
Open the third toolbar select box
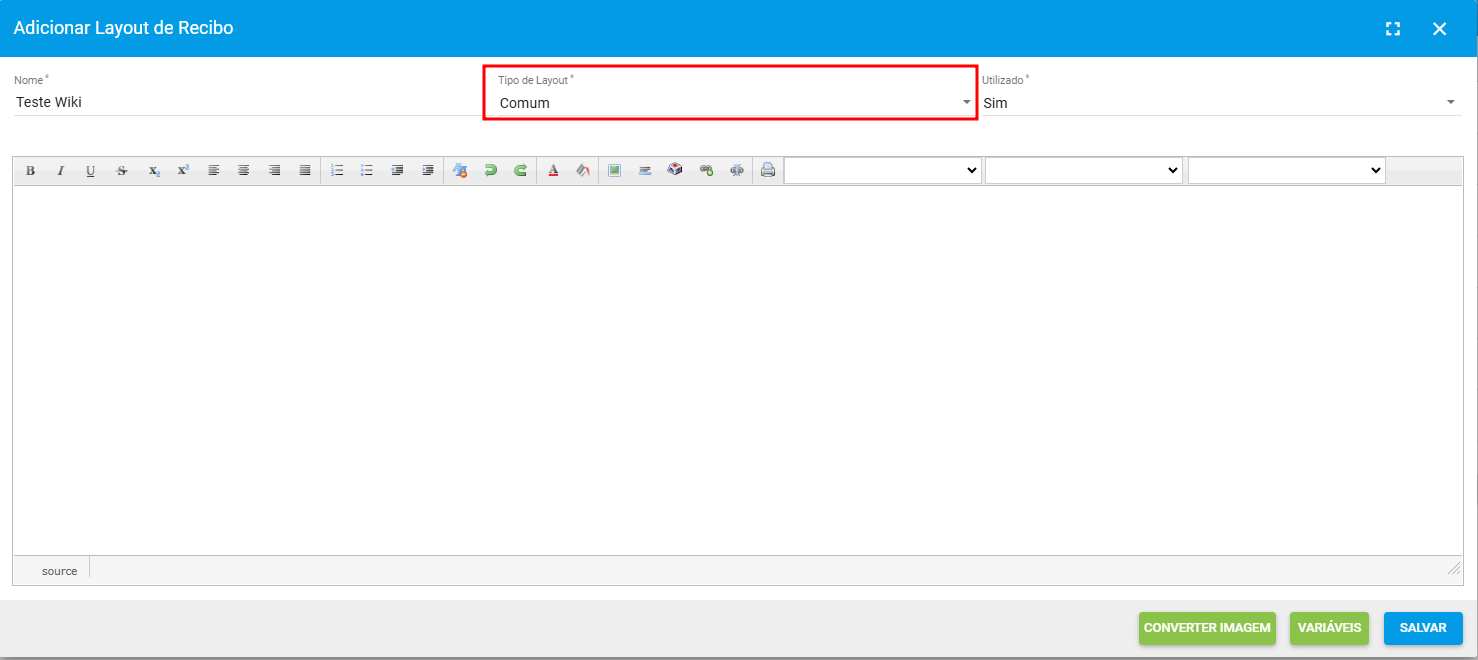coord(1286,171)
